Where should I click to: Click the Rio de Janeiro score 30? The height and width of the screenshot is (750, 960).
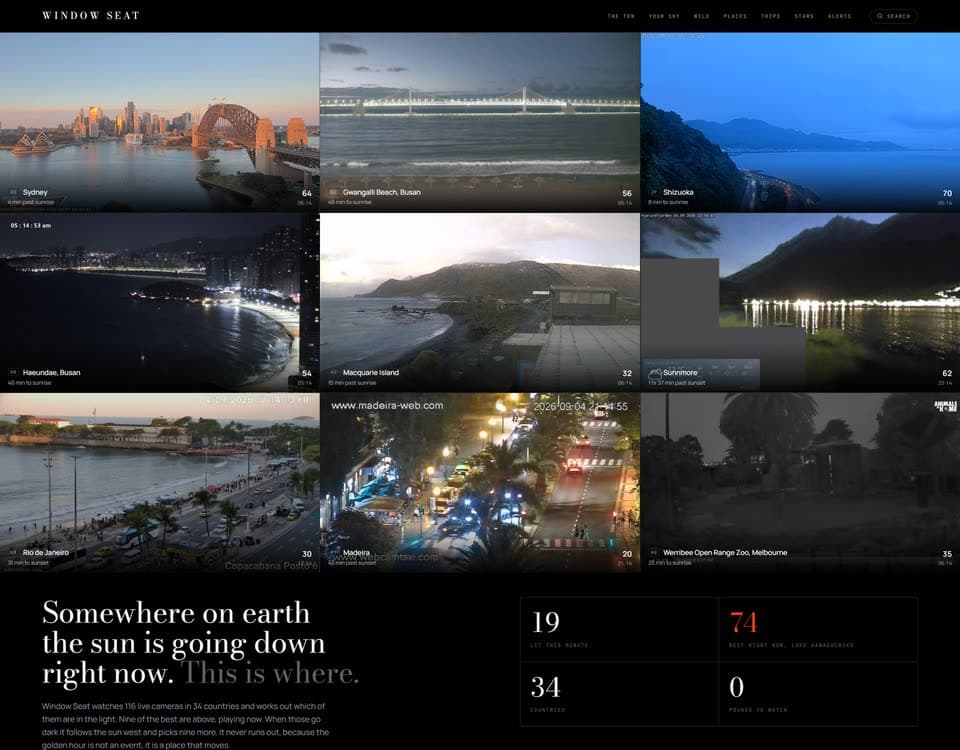(307, 553)
